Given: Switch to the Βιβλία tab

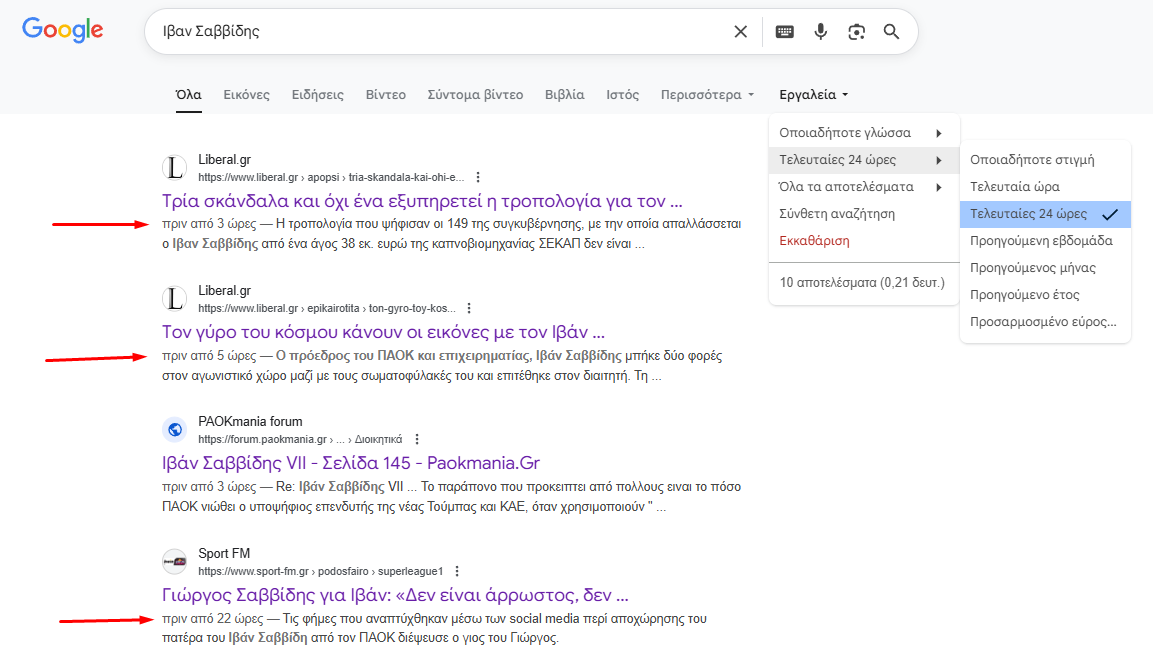Looking at the screenshot, I should pyautogui.click(x=565, y=95).
